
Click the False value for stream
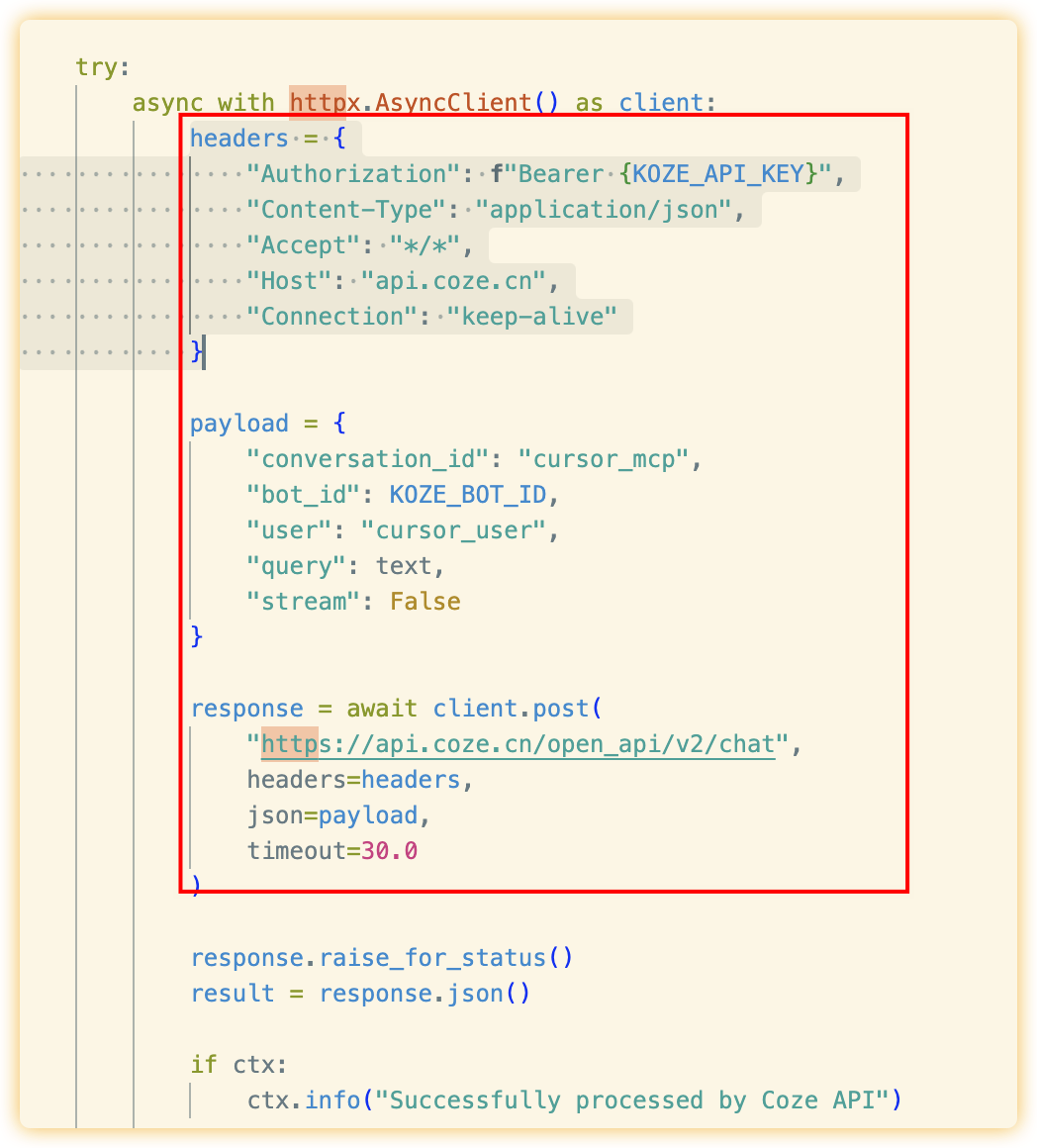pyautogui.click(x=425, y=602)
